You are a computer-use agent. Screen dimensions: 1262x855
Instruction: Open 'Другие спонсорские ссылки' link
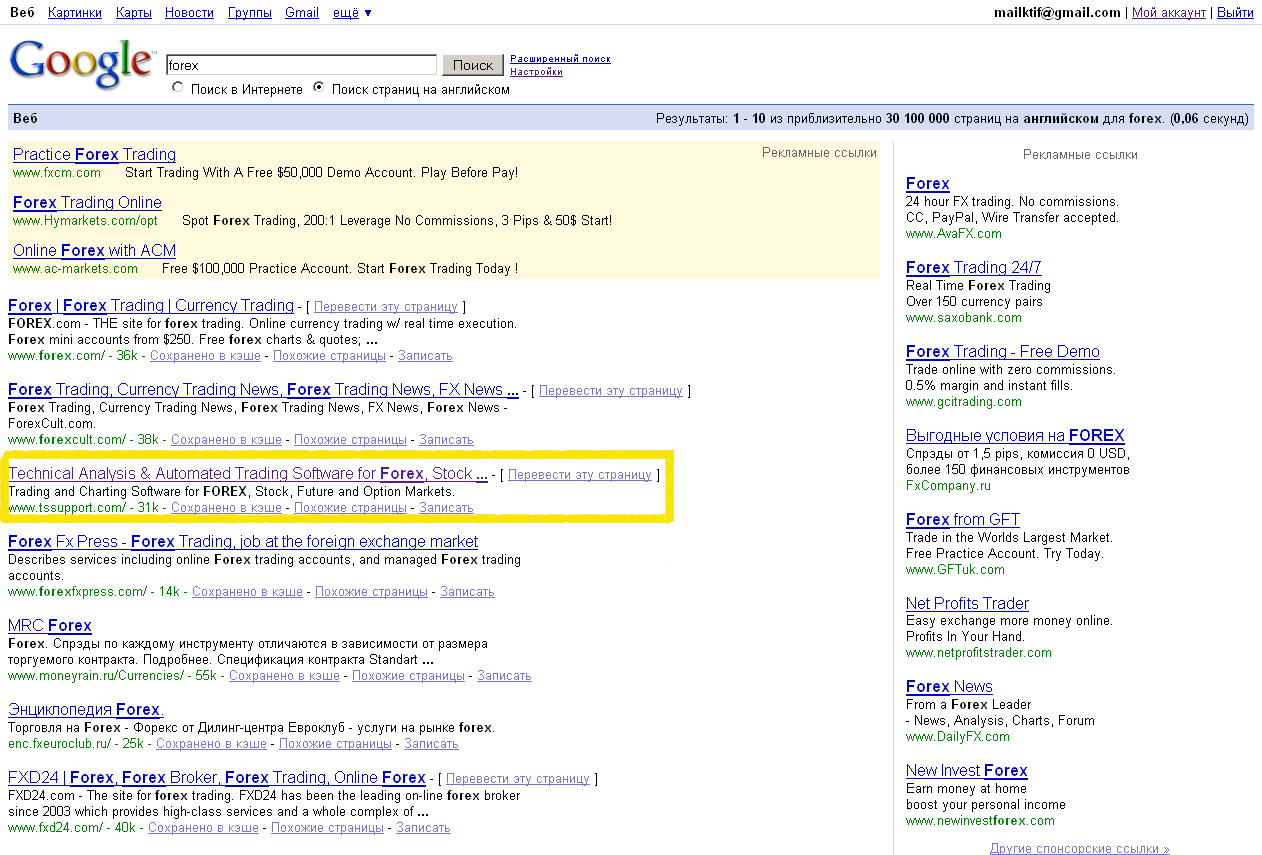[1080, 849]
